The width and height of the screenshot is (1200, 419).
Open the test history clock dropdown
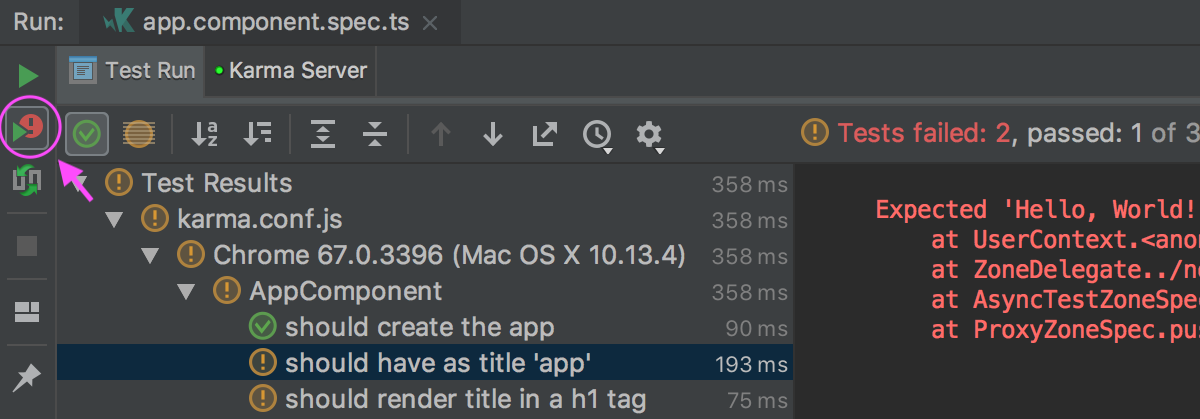[x=598, y=134]
